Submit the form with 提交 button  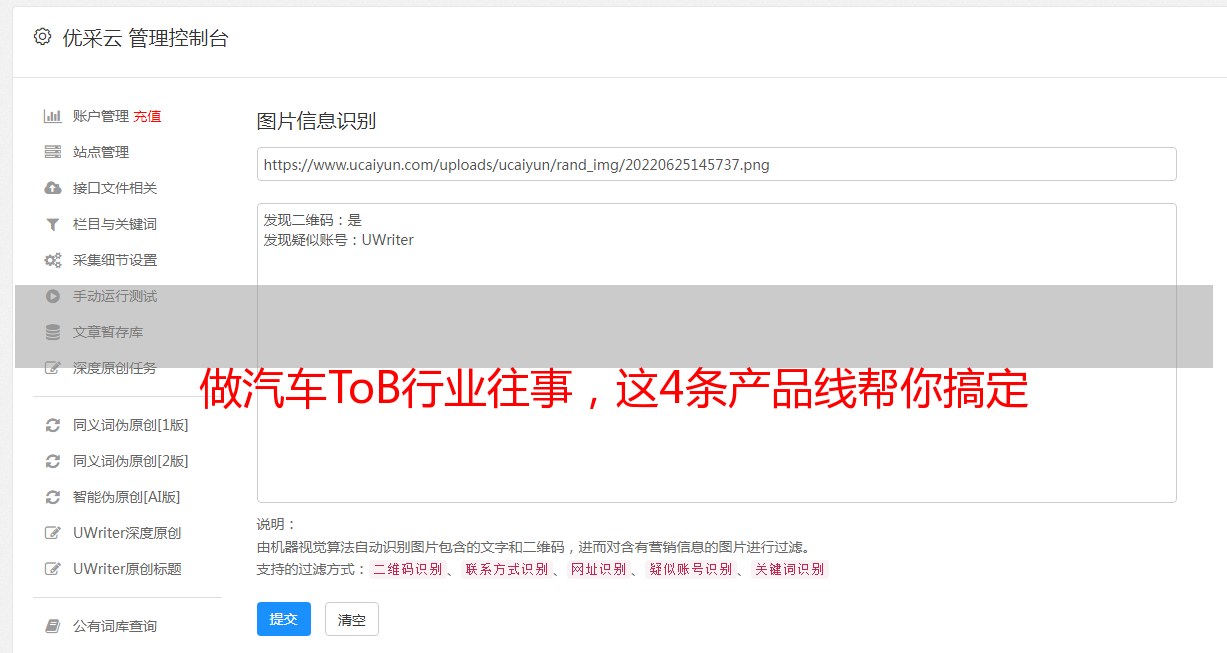coord(284,619)
